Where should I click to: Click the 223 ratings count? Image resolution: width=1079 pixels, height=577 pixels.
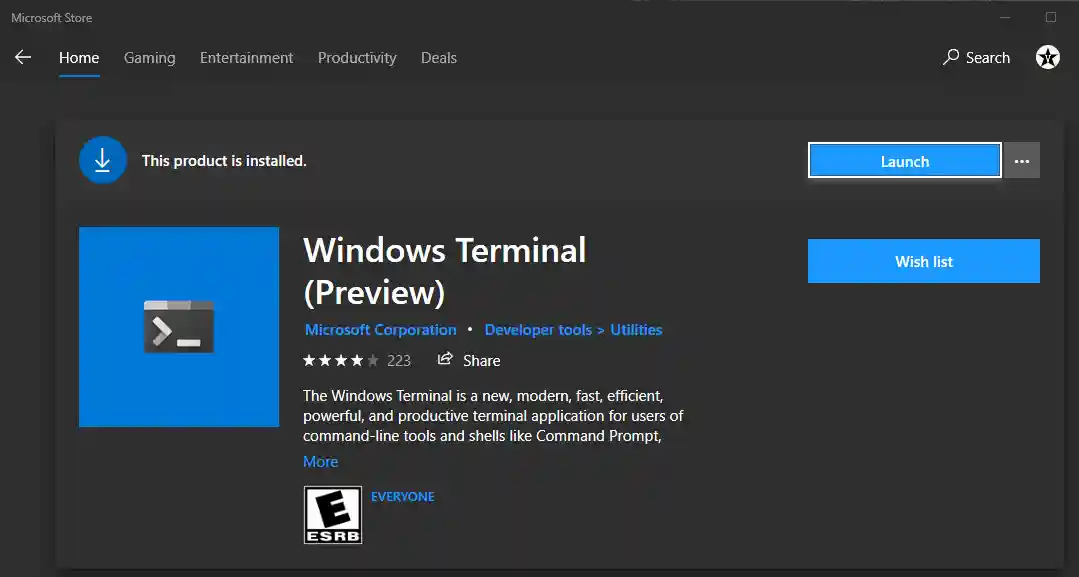pyautogui.click(x=398, y=360)
